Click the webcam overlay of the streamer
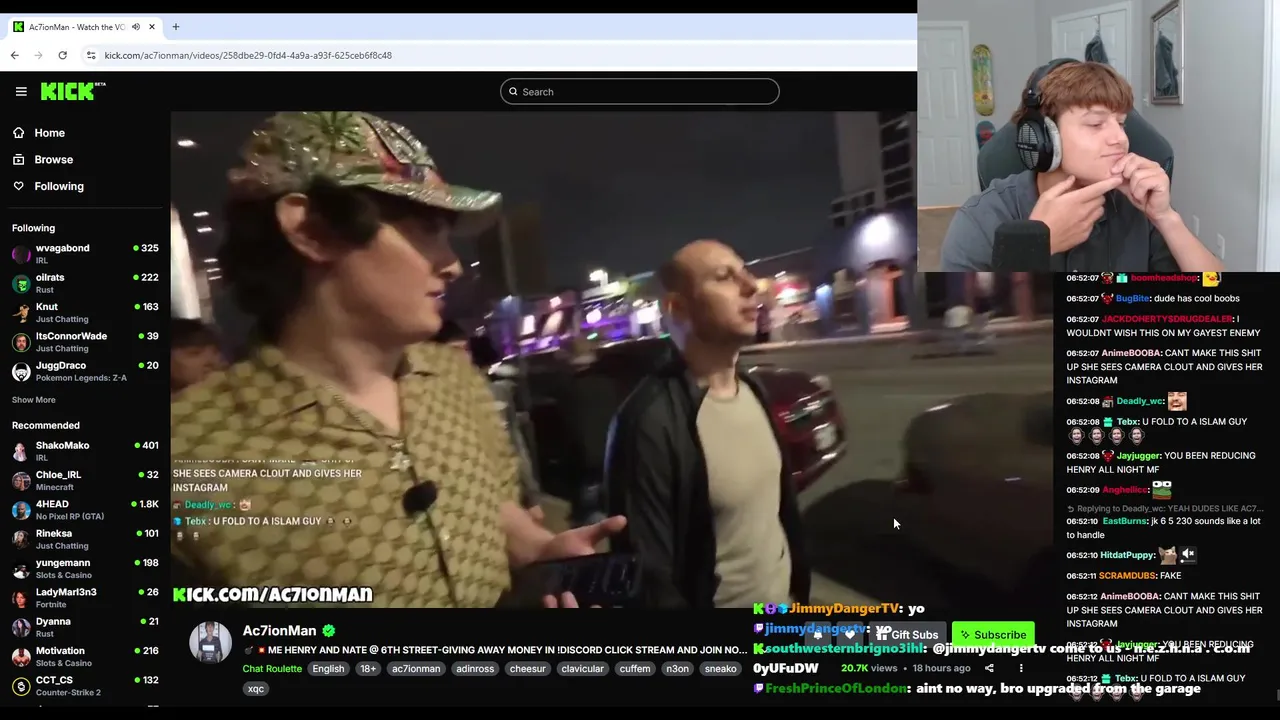The height and width of the screenshot is (720, 1280). pos(1098,136)
